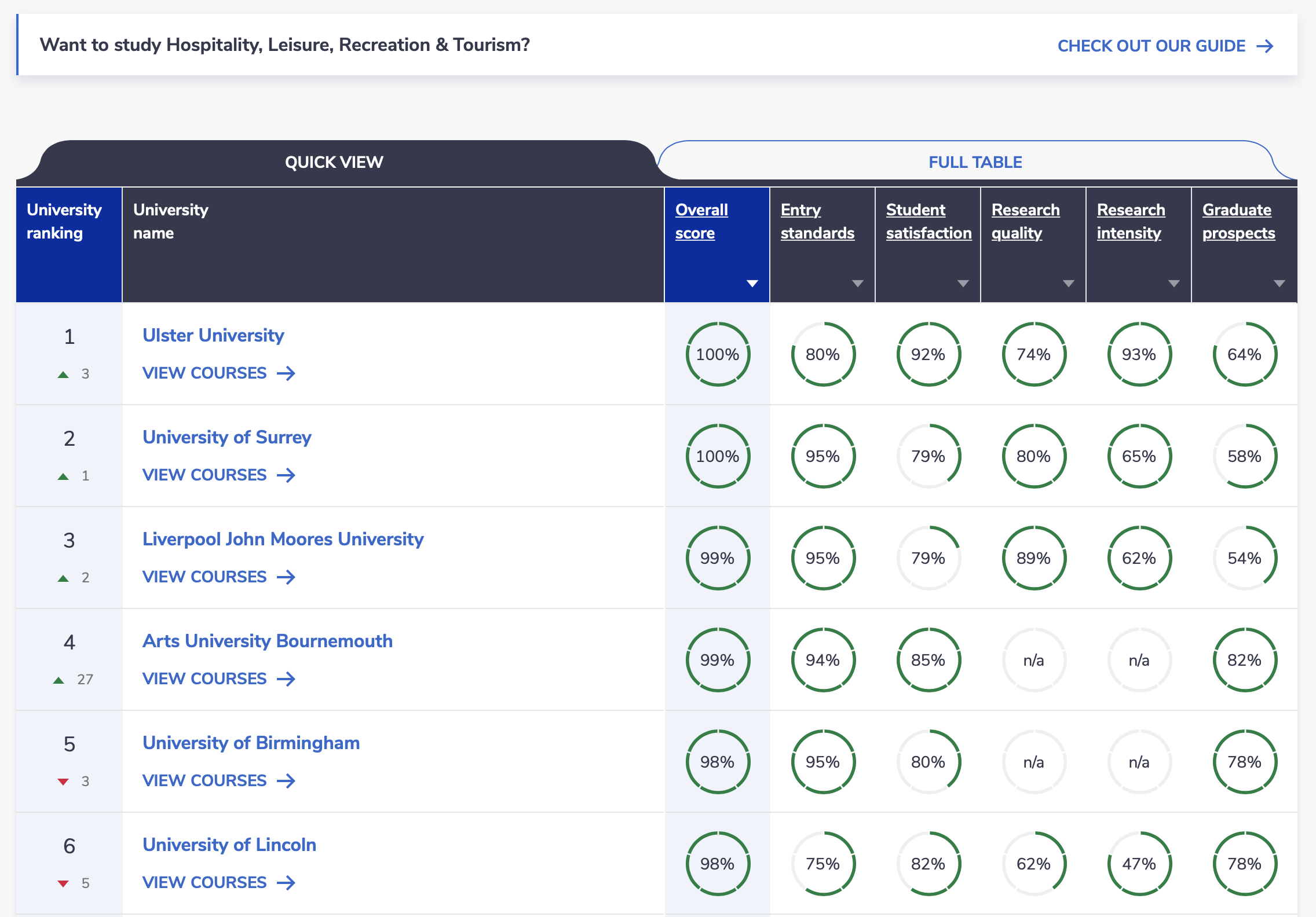Open the Check Out Our Guide link
1316x917 pixels.
(1165, 46)
